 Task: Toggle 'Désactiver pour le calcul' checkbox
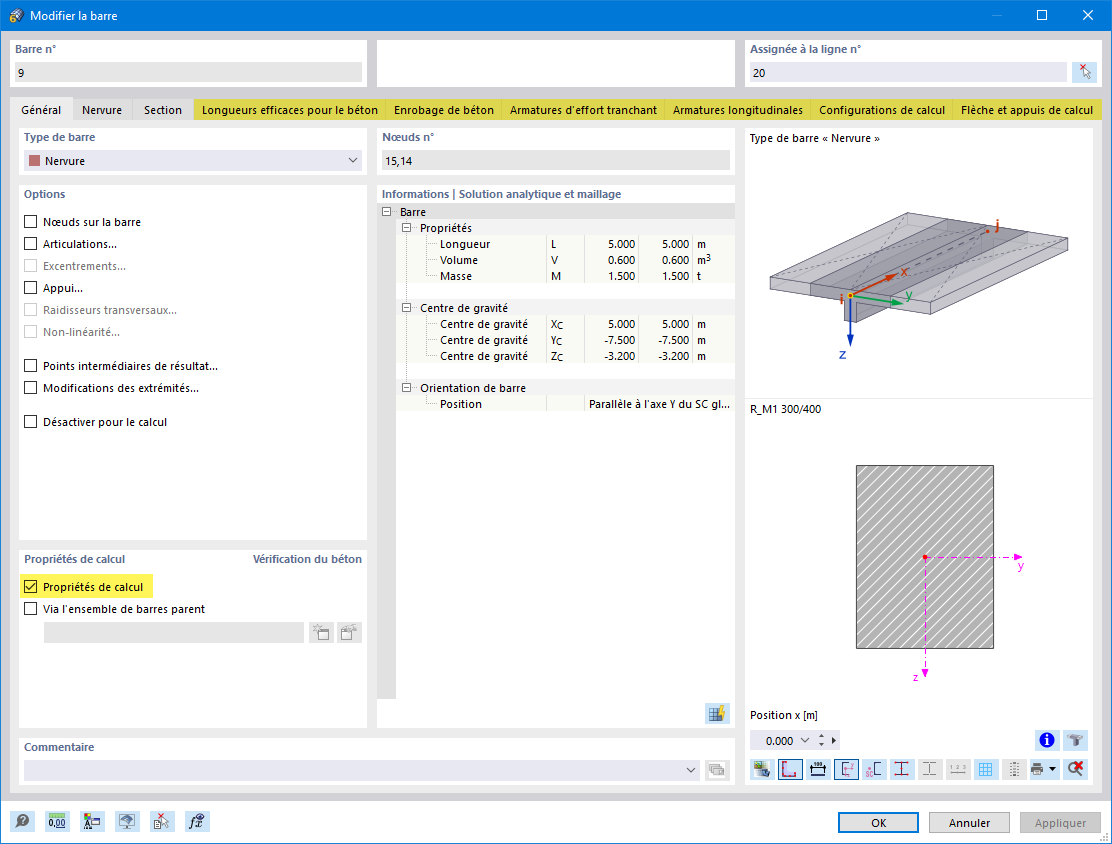30,421
